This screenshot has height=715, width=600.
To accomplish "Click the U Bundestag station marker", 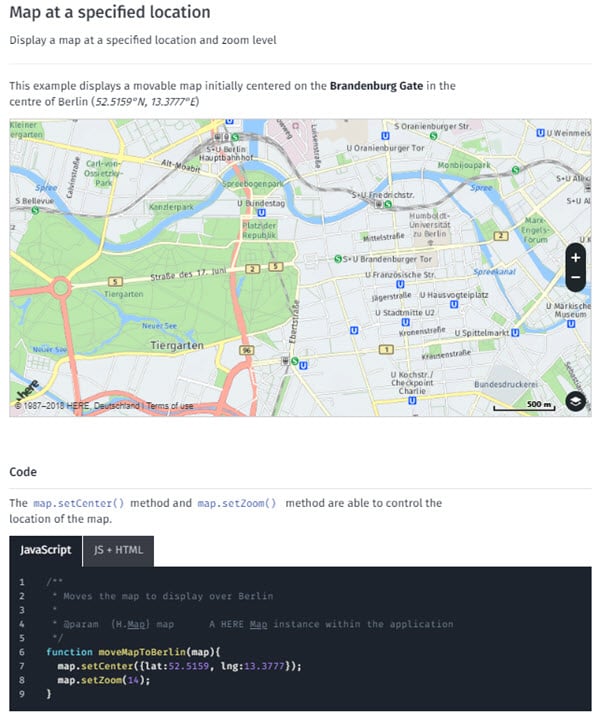I will (260, 212).
